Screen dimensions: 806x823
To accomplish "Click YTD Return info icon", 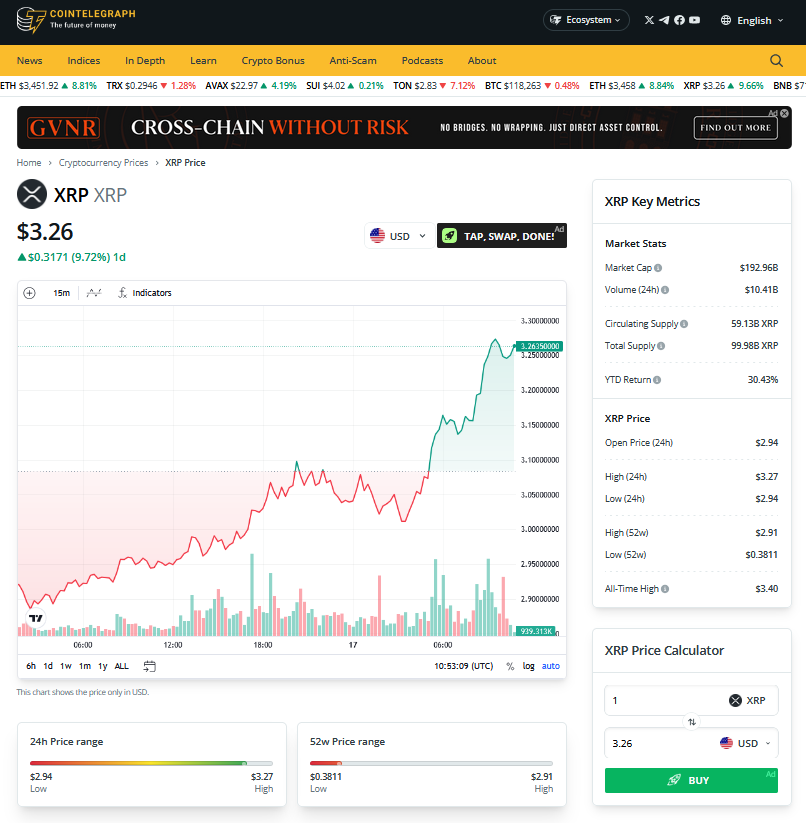I will [x=657, y=380].
